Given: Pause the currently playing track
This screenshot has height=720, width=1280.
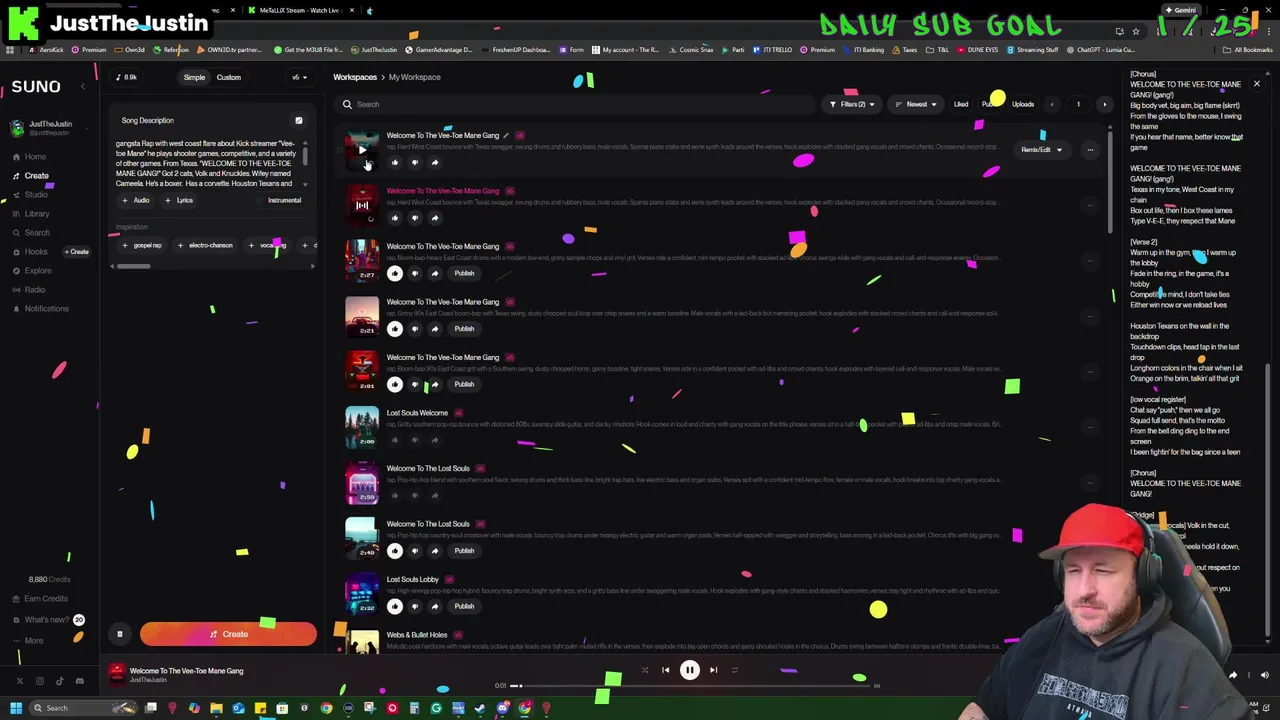Looking at the screenshot, I should (x=690, y=671).
